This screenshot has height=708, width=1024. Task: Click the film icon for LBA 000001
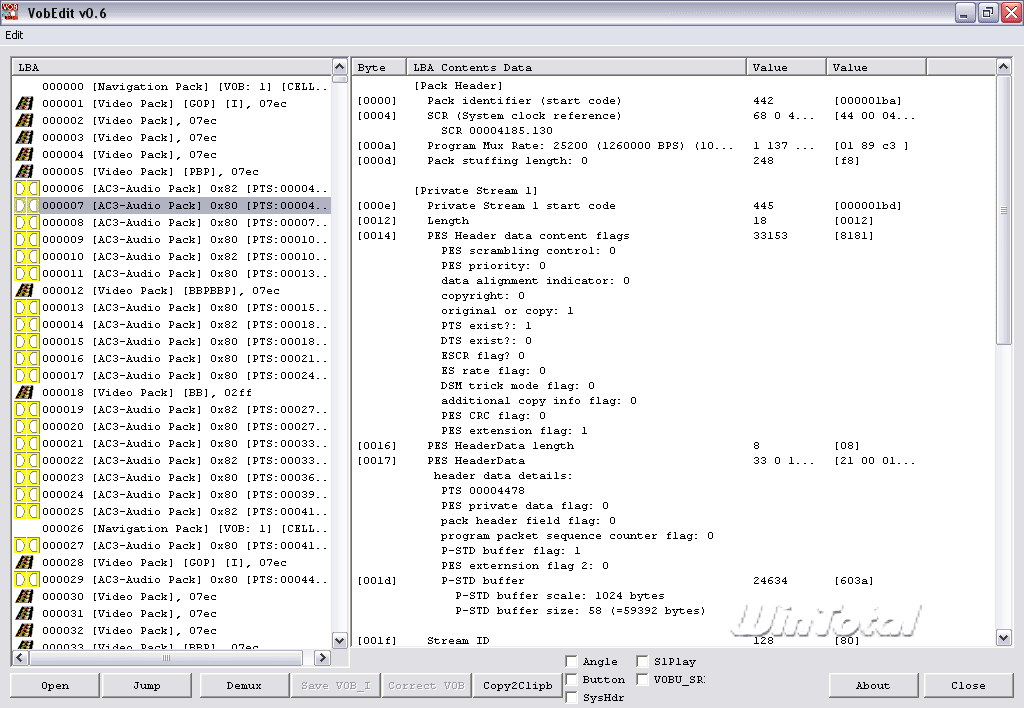tap(26, 104)
